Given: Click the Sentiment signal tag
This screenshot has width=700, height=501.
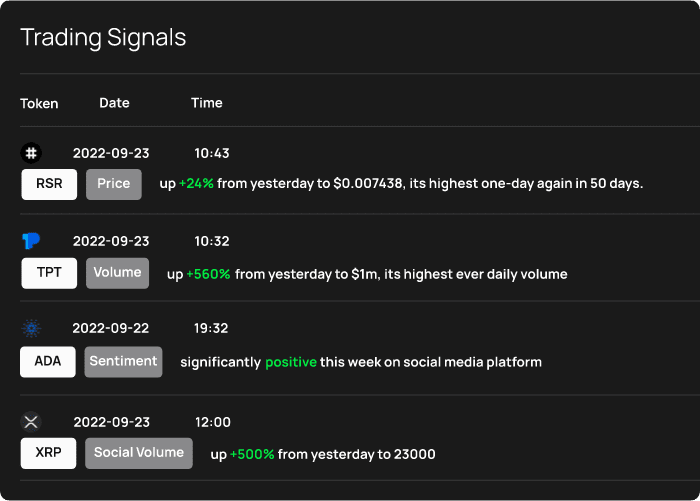Looking at the screenshot, I should pos(123,362).
